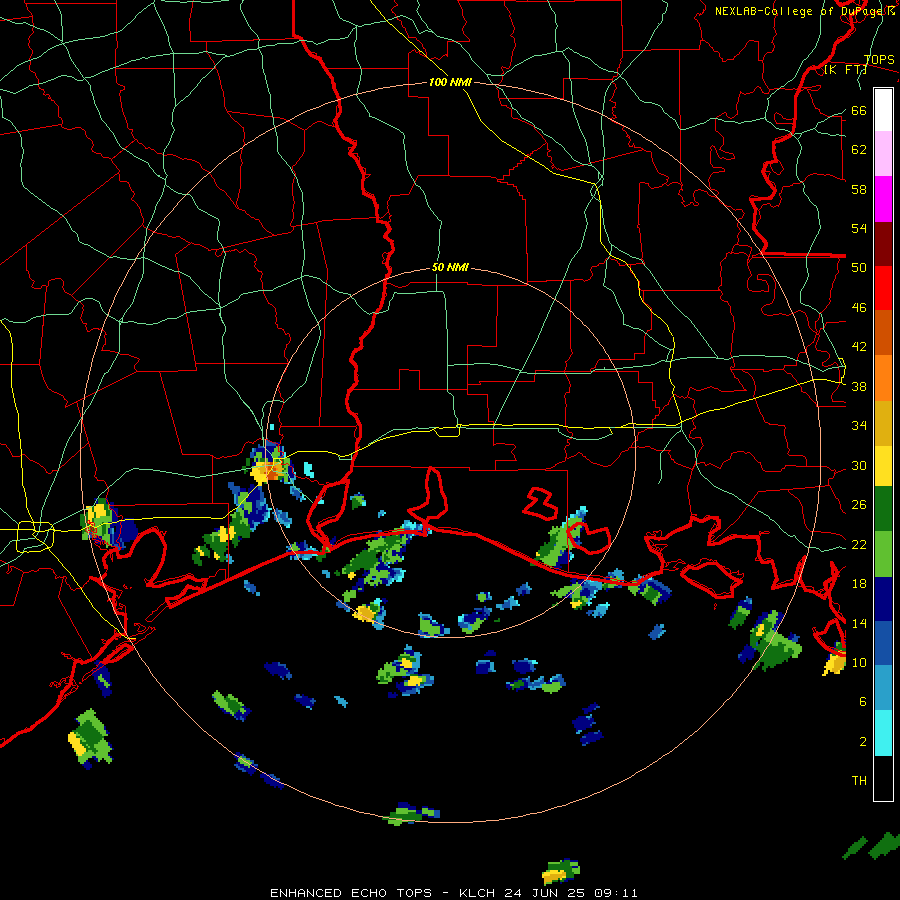Click the "30" legend value
This screenshot has height=900, width=900.
(859, 465)
